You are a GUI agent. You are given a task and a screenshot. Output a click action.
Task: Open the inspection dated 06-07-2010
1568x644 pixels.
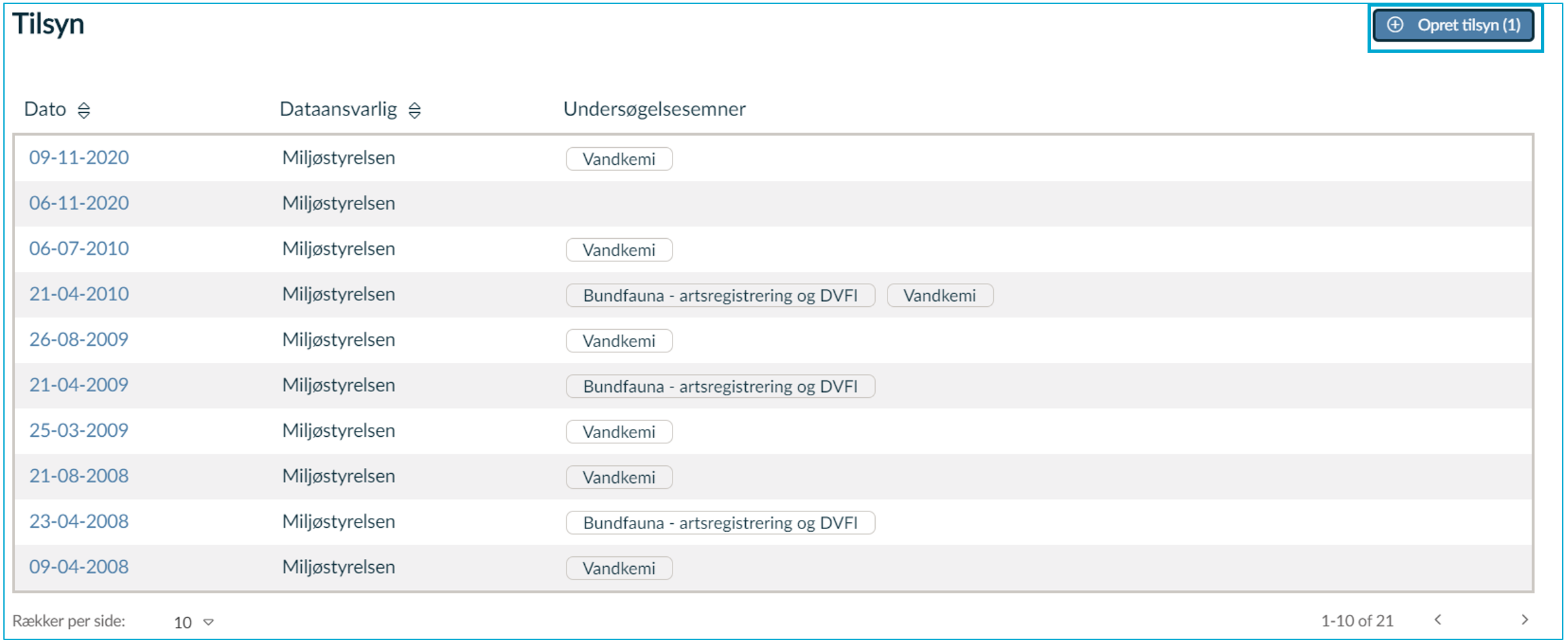coord(79,249)
